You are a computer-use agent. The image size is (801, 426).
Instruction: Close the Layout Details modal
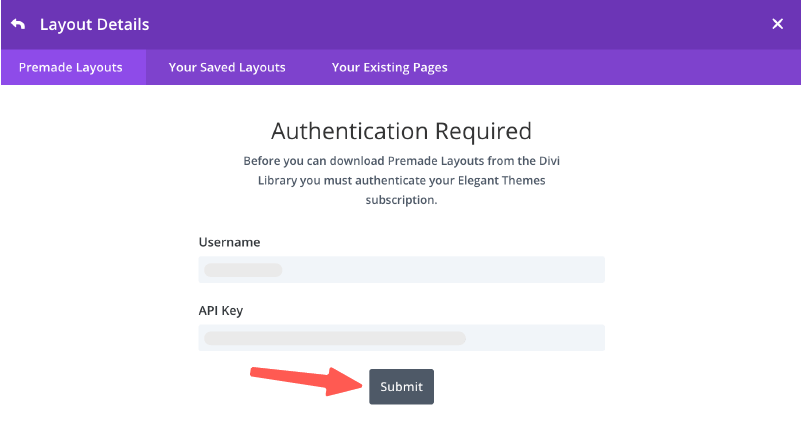pyautogui.click(x=778, y=24)
